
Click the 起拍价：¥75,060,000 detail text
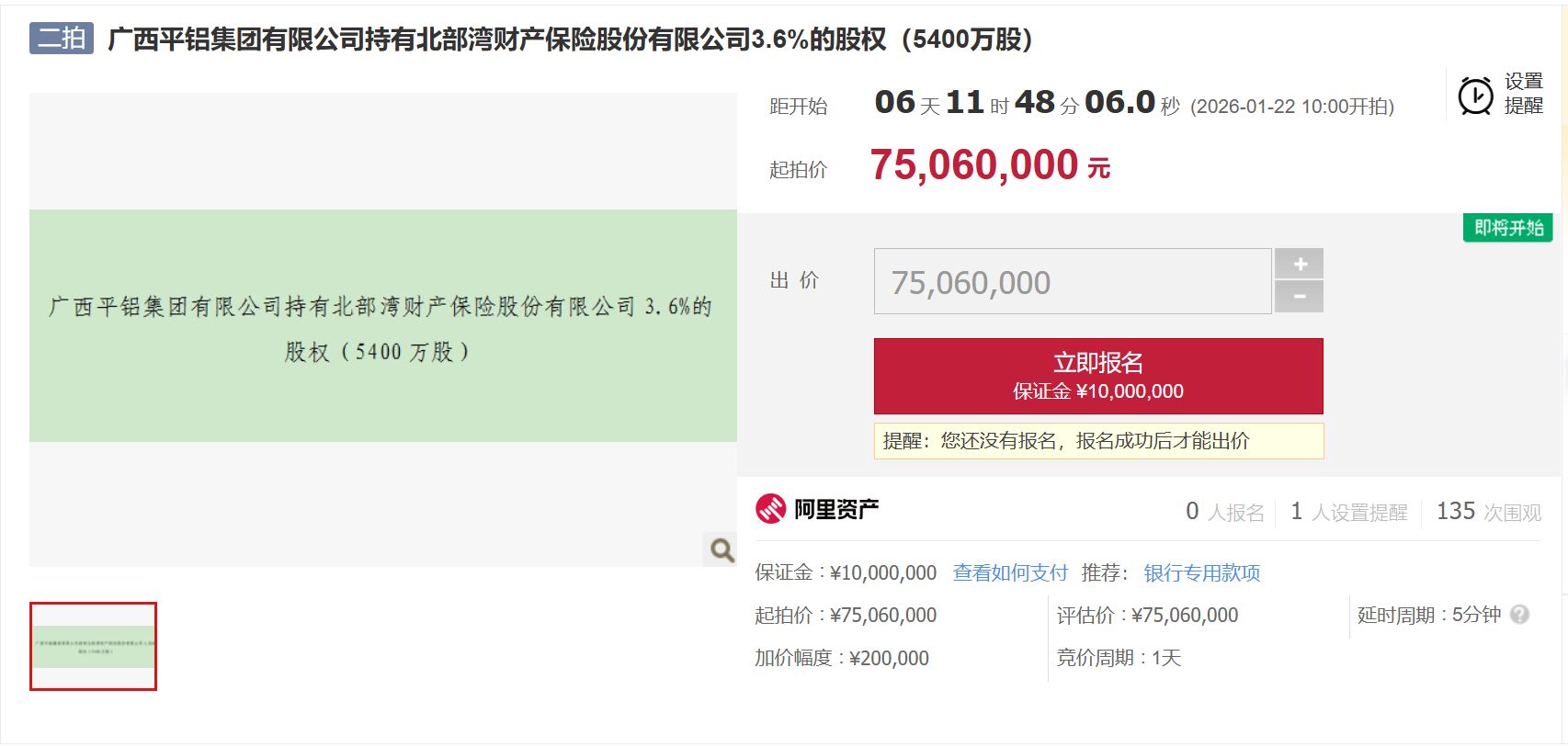point(846,615)
